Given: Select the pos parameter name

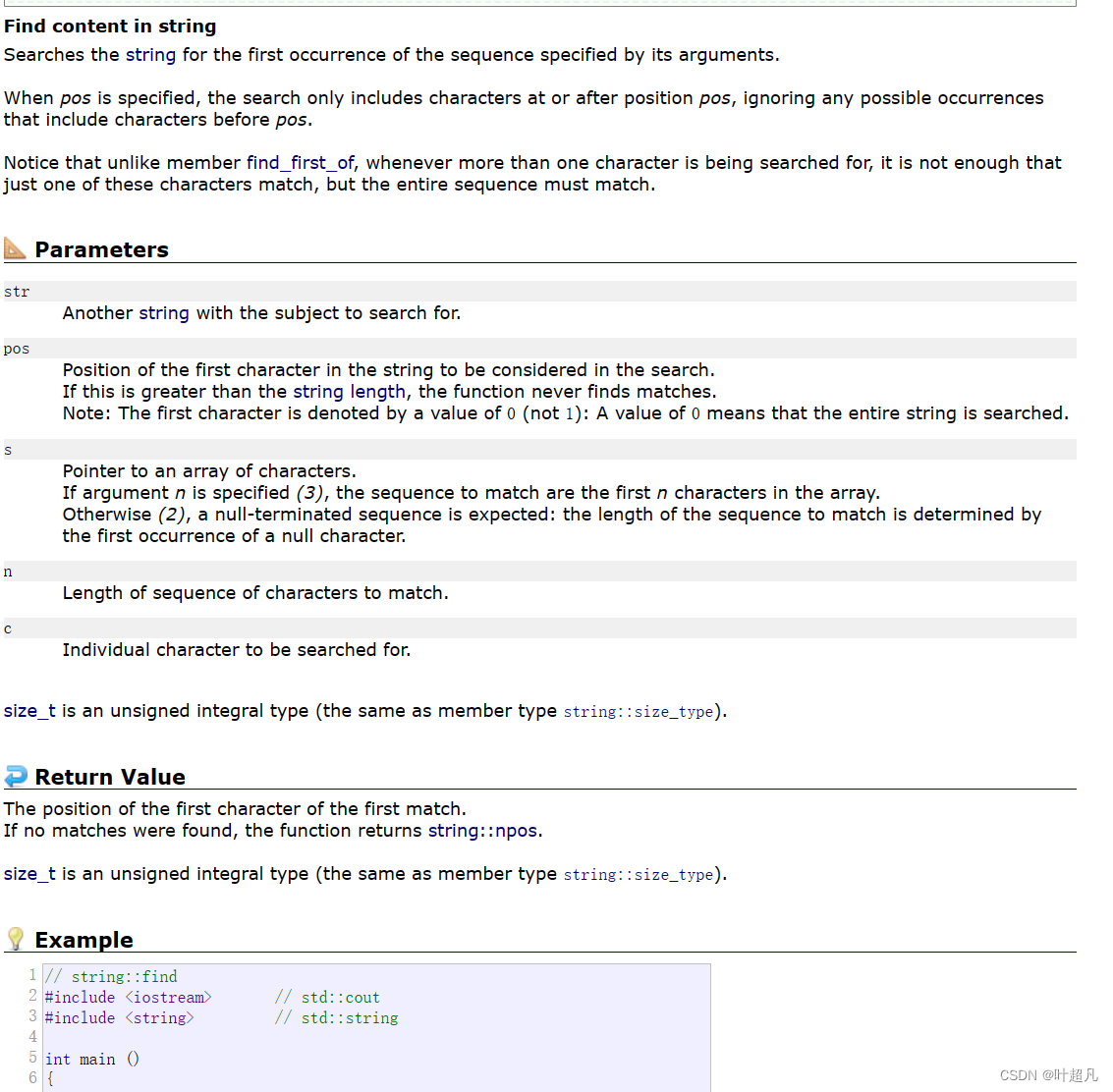Looking at the screenshot, I should click(x=17, y=349).
